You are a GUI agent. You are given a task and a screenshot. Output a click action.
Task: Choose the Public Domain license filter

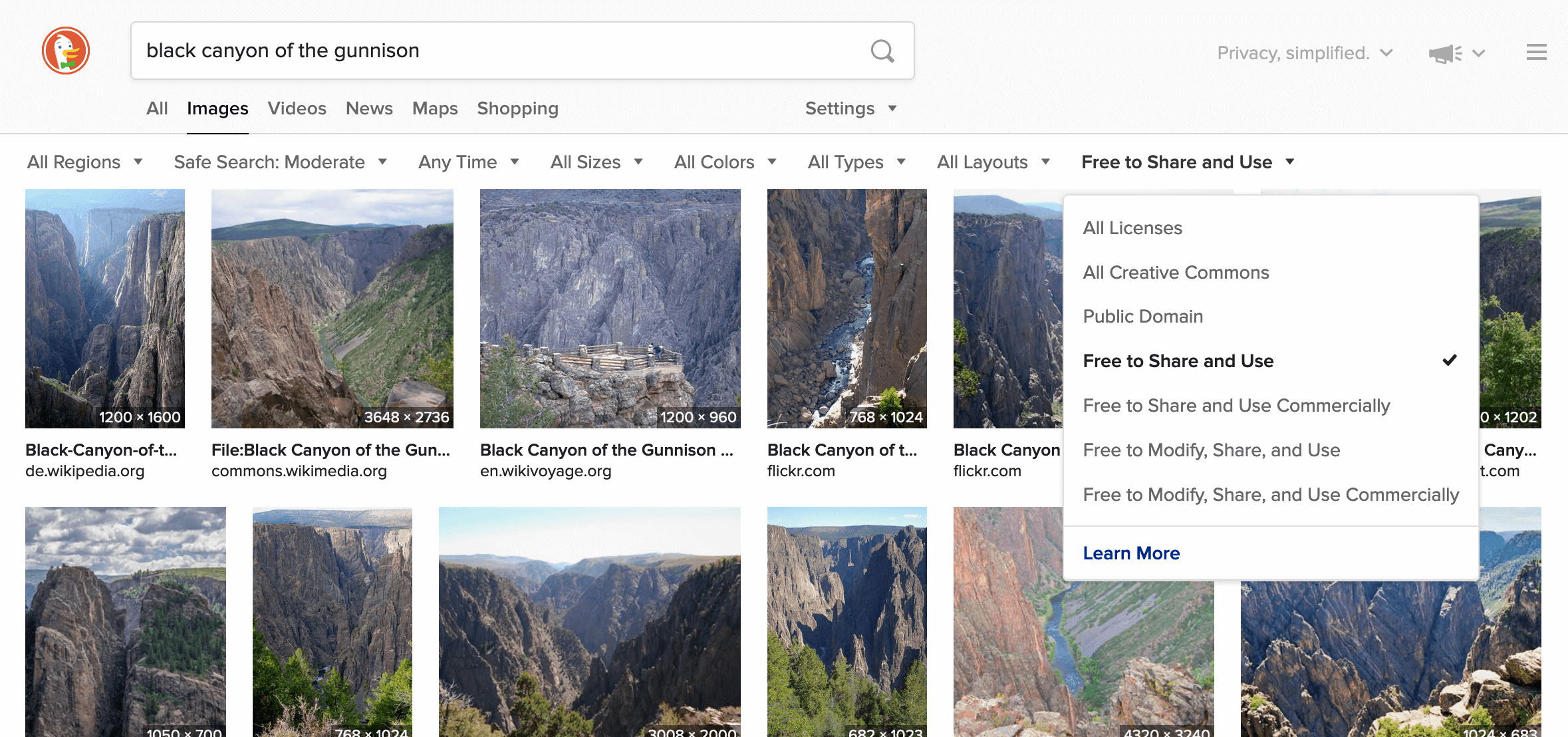(x=1142, y=317)
